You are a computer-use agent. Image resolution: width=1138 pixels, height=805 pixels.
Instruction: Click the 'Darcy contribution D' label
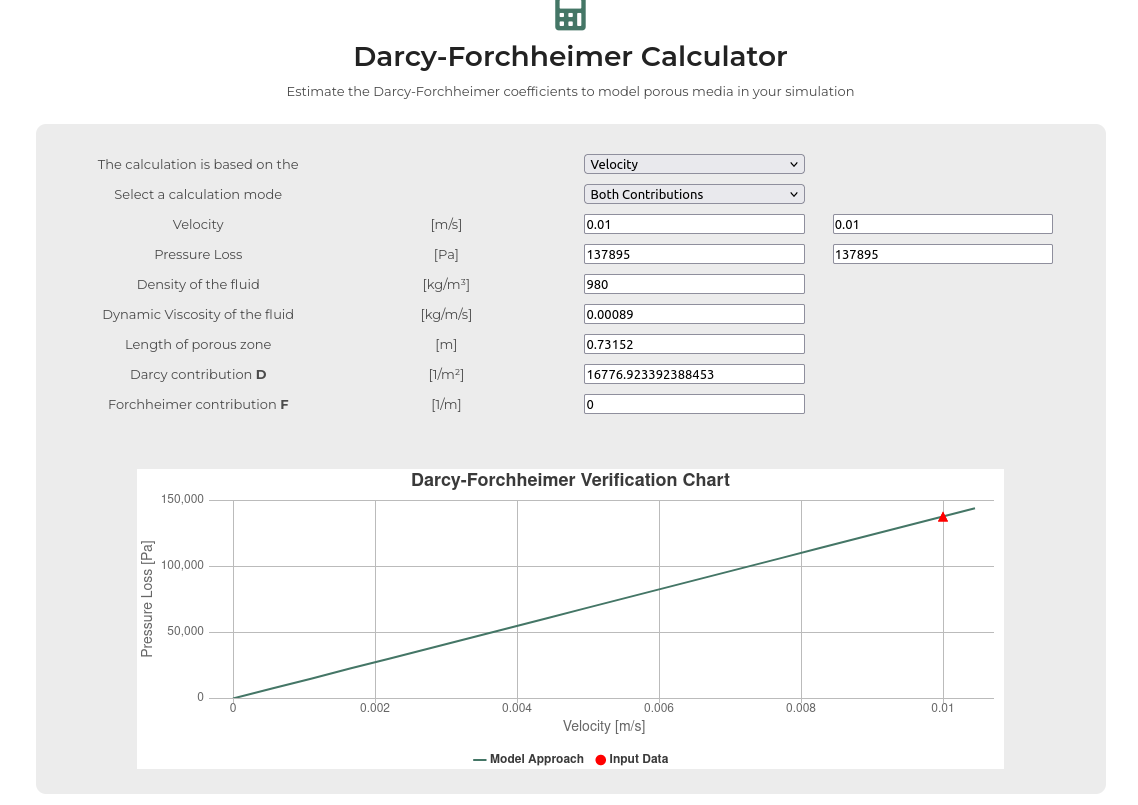[198, 374]
